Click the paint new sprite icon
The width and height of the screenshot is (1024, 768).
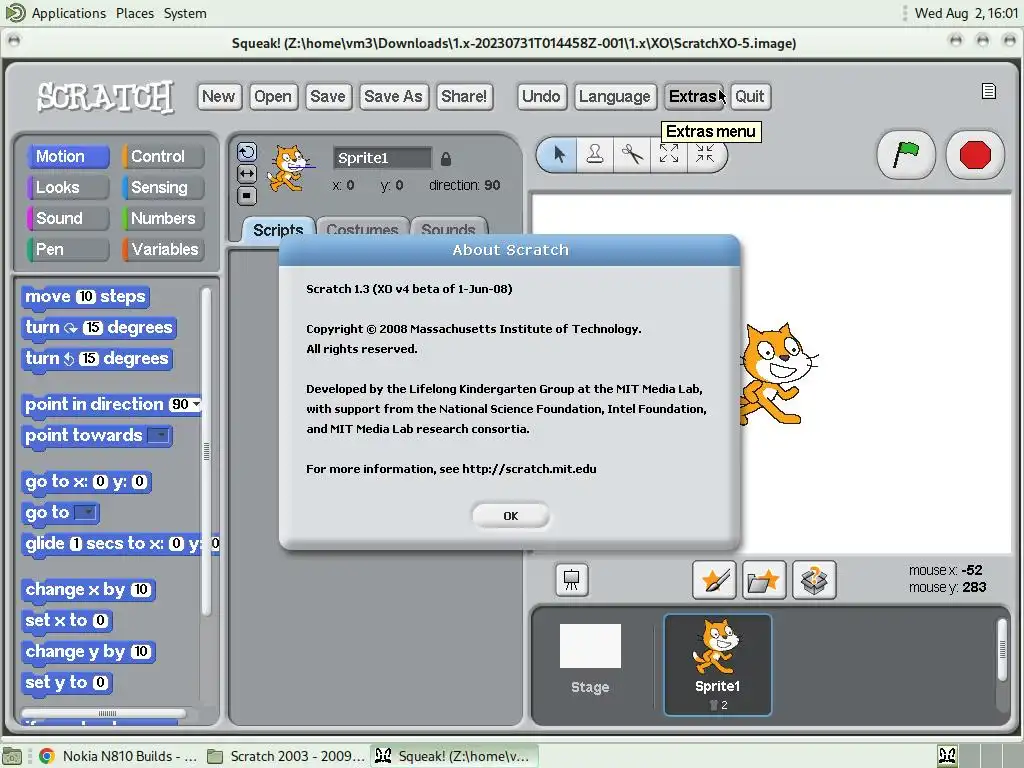(x=714, y=579)
